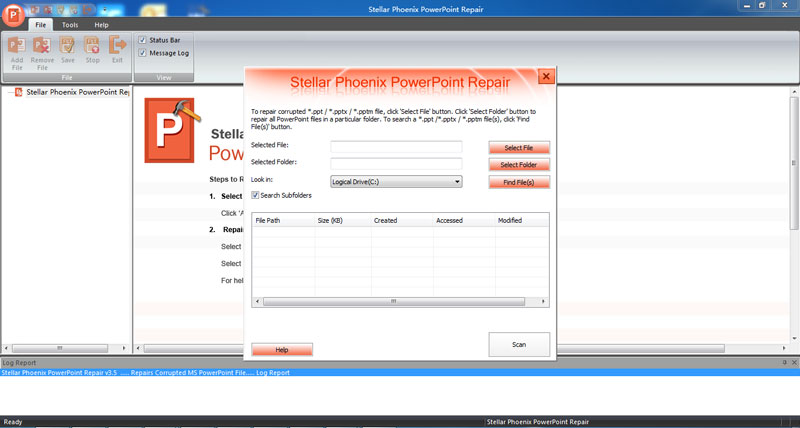This screenshot has height=428, width=800.
Task: Toggle the Message Log checkbox
Action: (142, 53)
